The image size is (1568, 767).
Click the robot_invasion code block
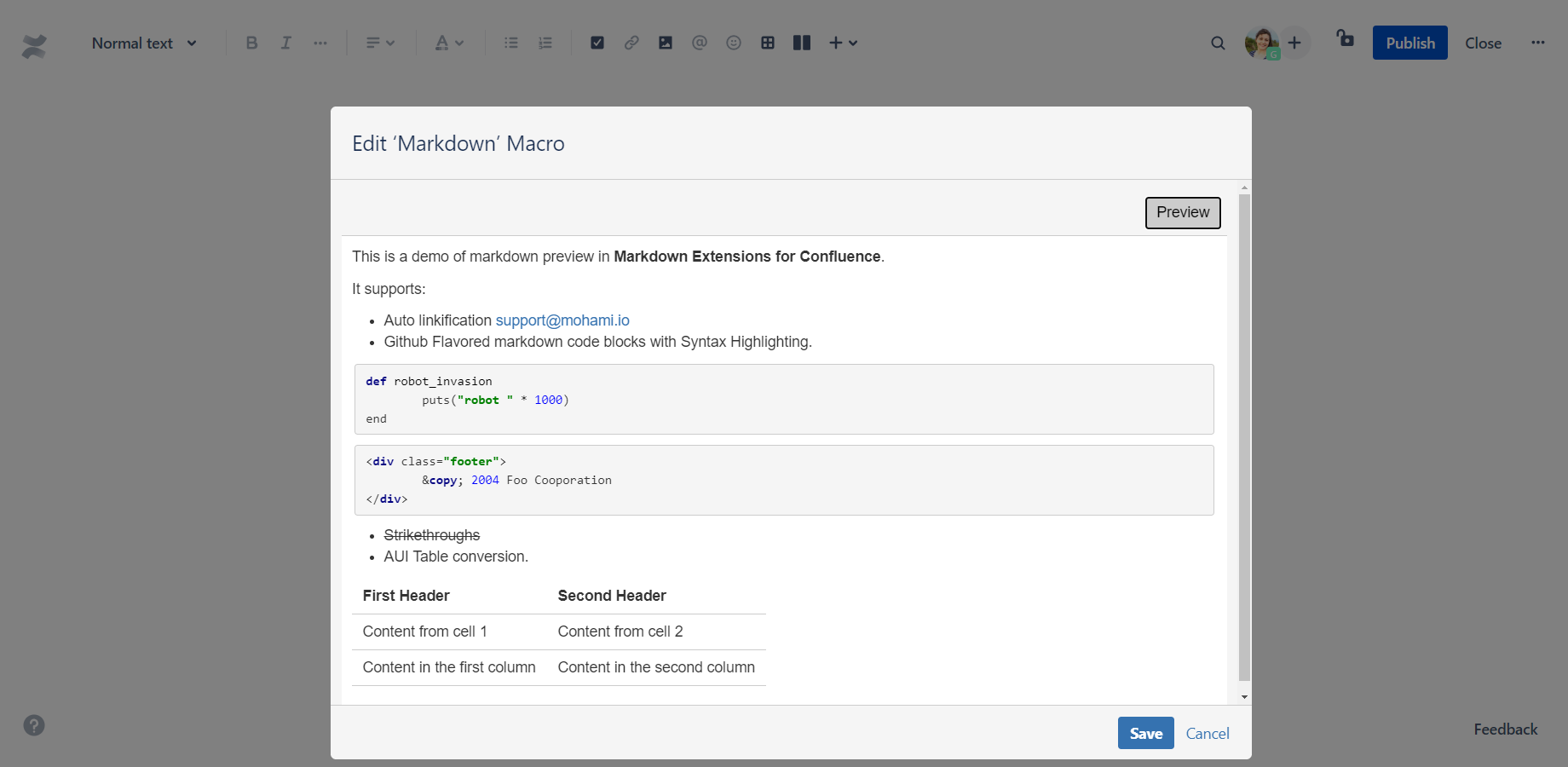pyautogui.click(x=784, y=400)
